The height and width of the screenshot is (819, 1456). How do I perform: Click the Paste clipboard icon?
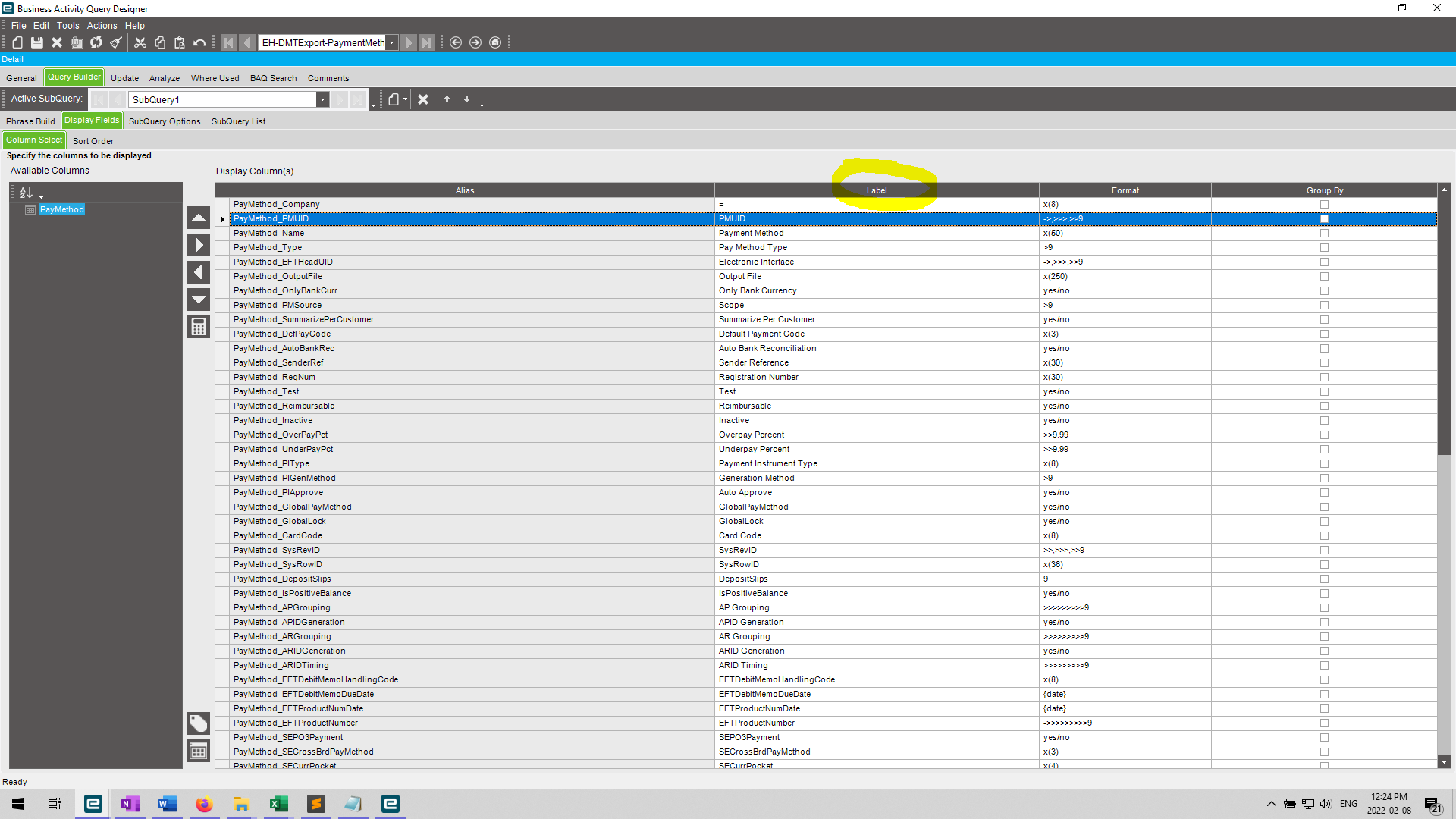(x=180, y=42)
